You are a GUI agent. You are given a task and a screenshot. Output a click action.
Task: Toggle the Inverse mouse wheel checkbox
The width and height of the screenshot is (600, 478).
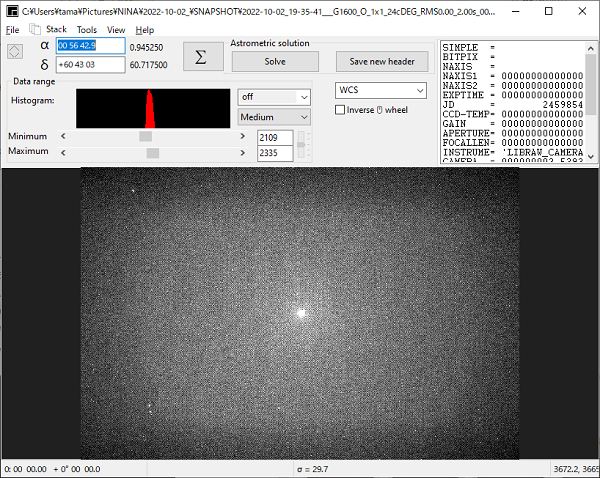(340, 110)
